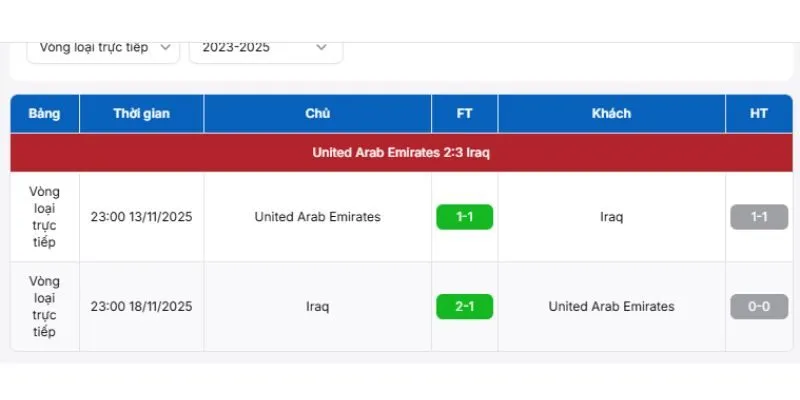The height and width of the screenshot is (400, 800).
Task: Click the green 1-1 full-time score badge
Action: click(464, 217)
